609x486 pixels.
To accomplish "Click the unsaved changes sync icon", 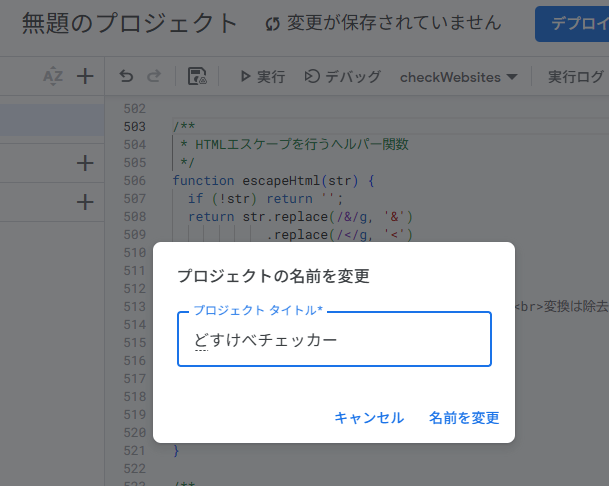I will 273,23.
